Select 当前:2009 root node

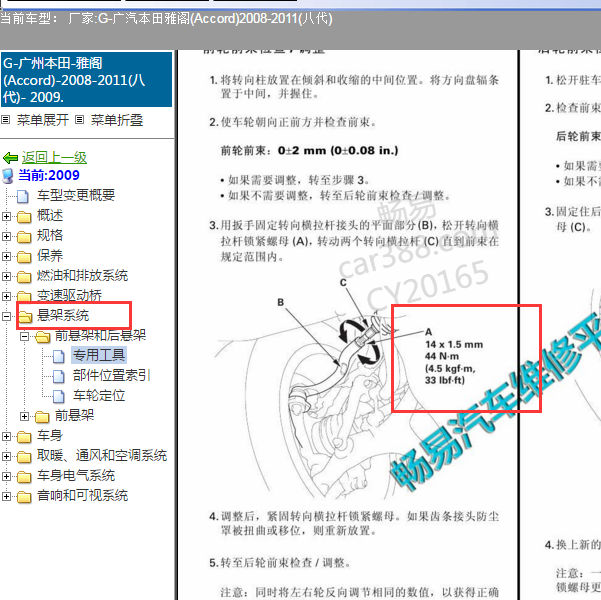click(x=49, y=175)
